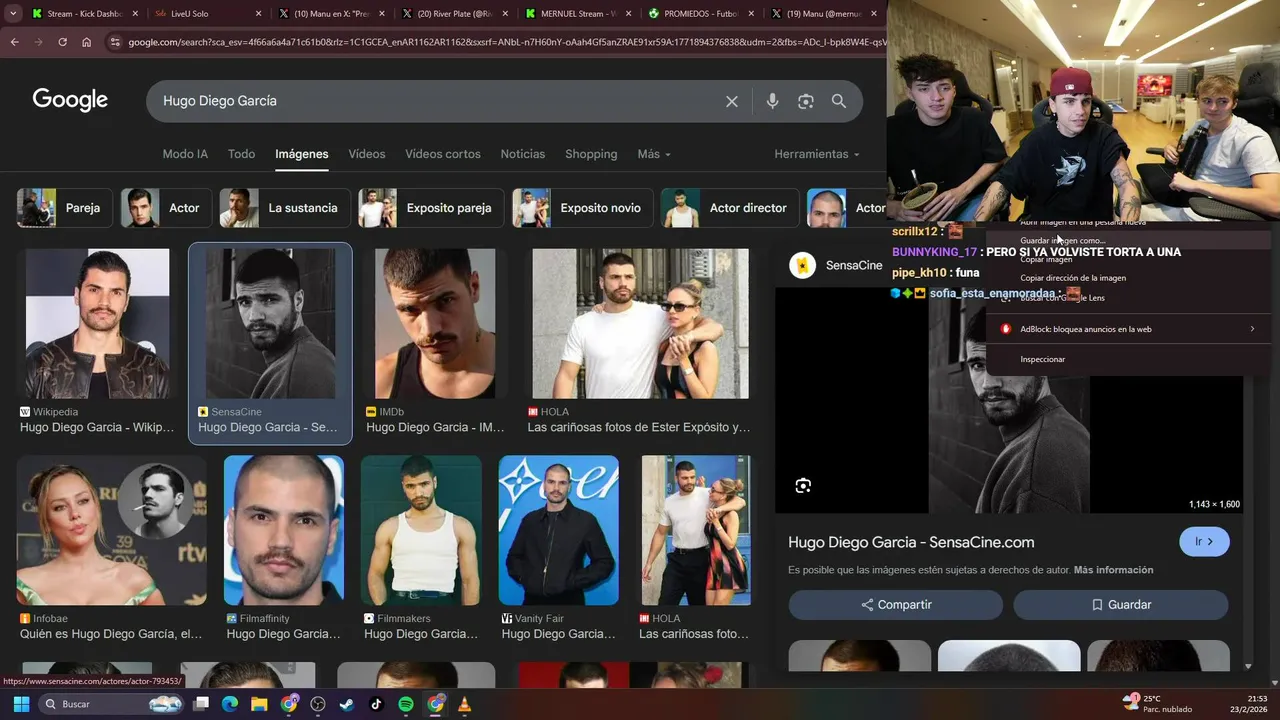This screenshot has width=1280, height=720.
Task: Click the weather widget in taskbar
Action: coord(1156,704)
